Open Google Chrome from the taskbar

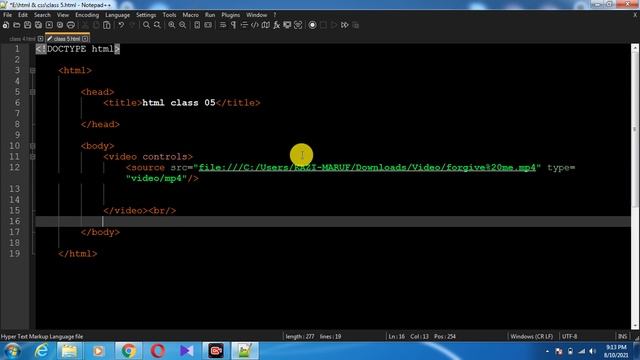[128, 351]
